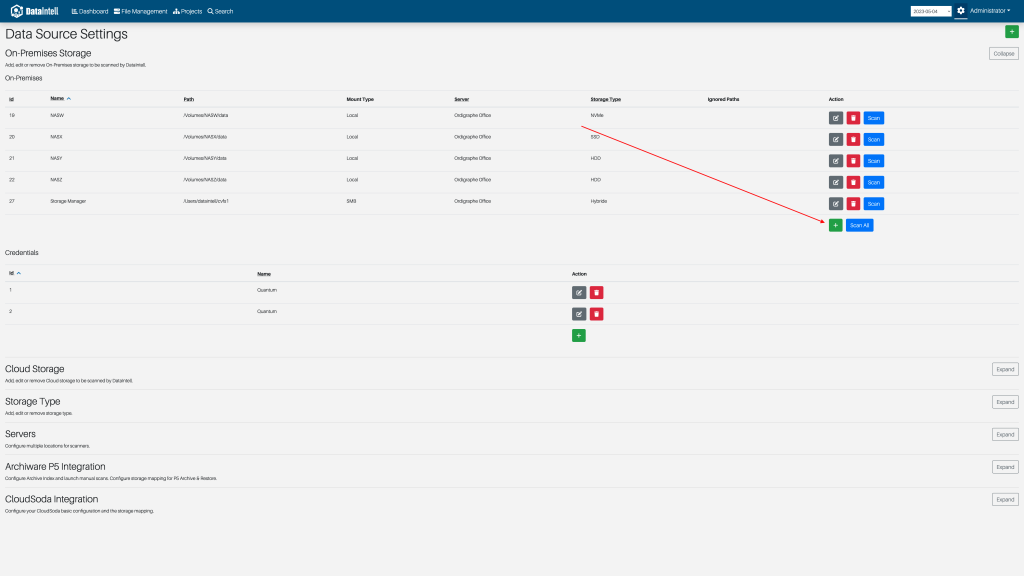Delete the credential with Id 1

click(596, 293)
